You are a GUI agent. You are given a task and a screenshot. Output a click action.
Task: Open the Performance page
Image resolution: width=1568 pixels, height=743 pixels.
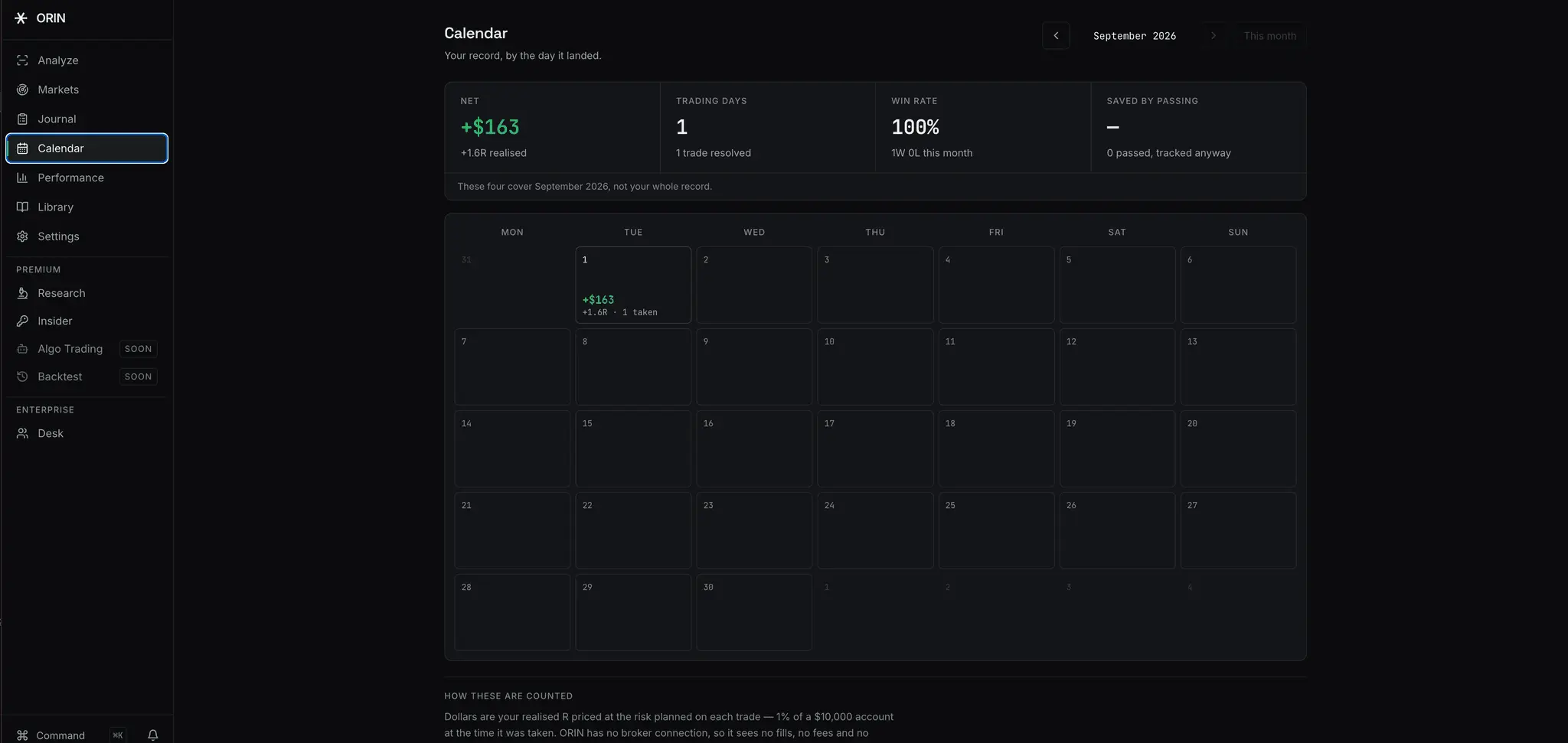coord(87,178)
